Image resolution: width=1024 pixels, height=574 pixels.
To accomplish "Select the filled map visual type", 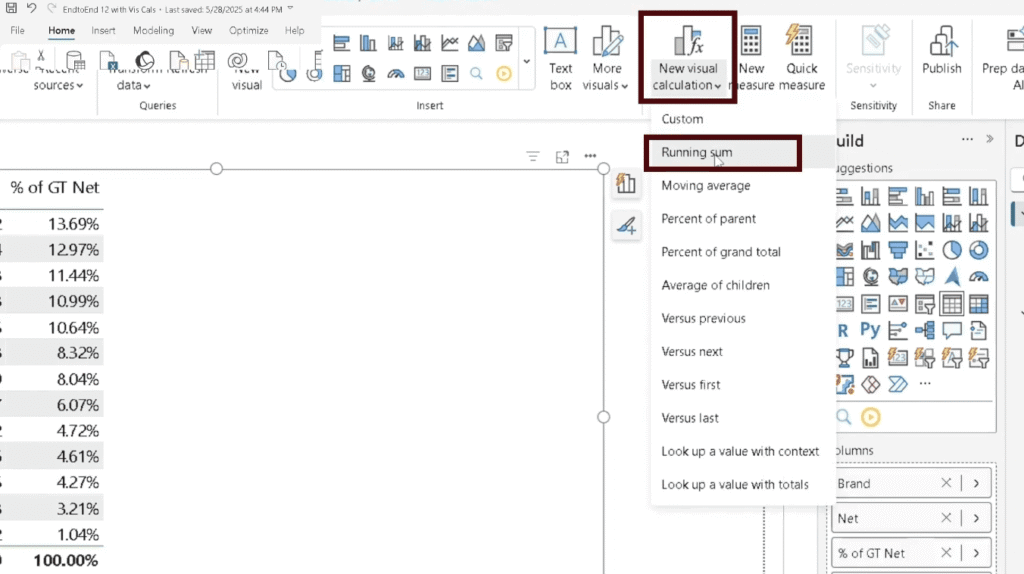I will (897, 277).
